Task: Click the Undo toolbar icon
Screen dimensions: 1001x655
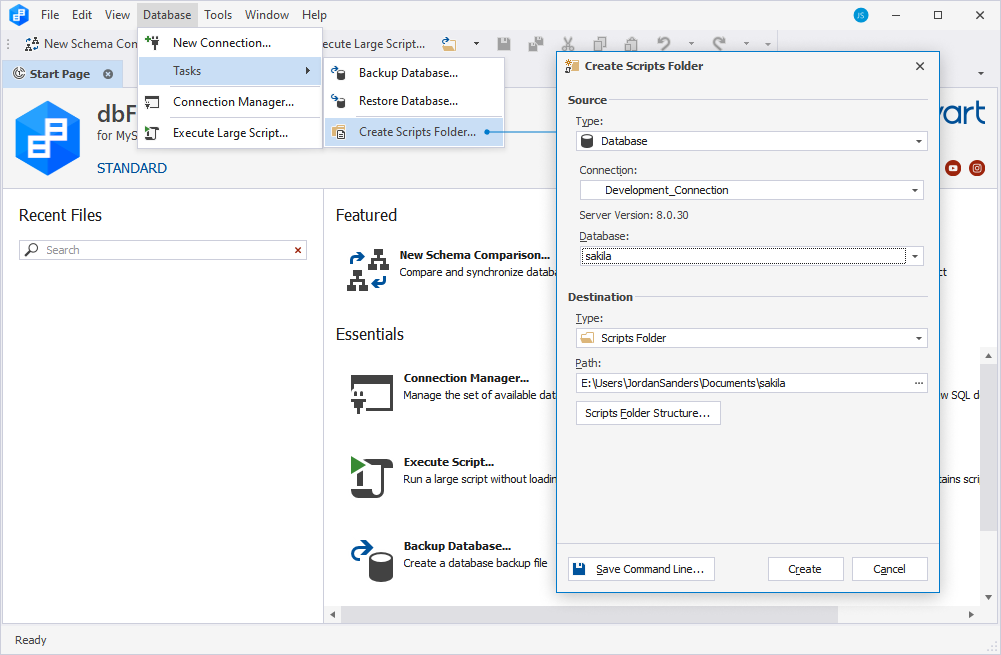Action: (x=664, y=44)
